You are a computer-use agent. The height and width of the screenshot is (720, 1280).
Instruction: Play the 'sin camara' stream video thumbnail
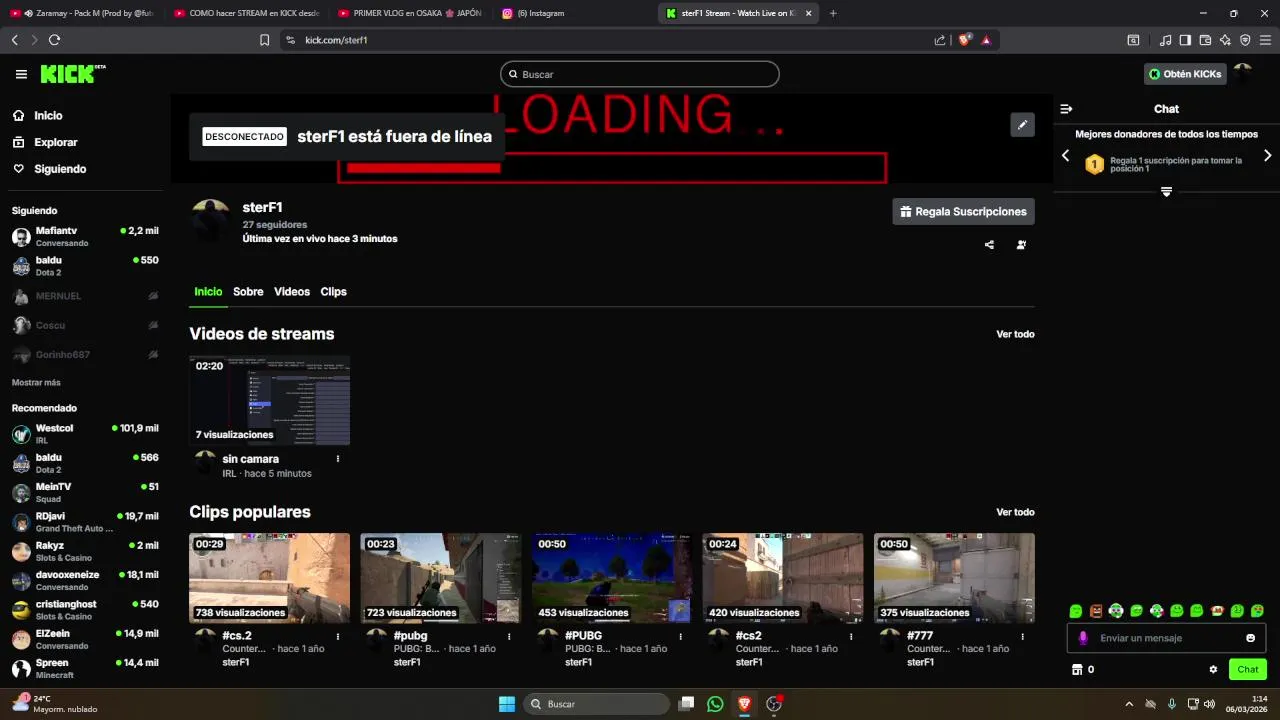pos(270,400)
